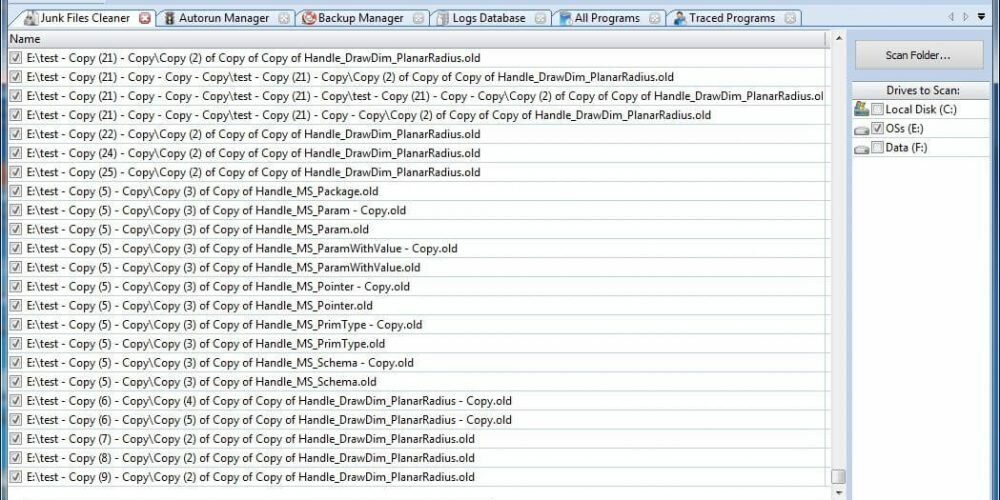
Task: Click the Local Disk (C:) drive icon
Action: pyautogui.click(x=862, y=109)
